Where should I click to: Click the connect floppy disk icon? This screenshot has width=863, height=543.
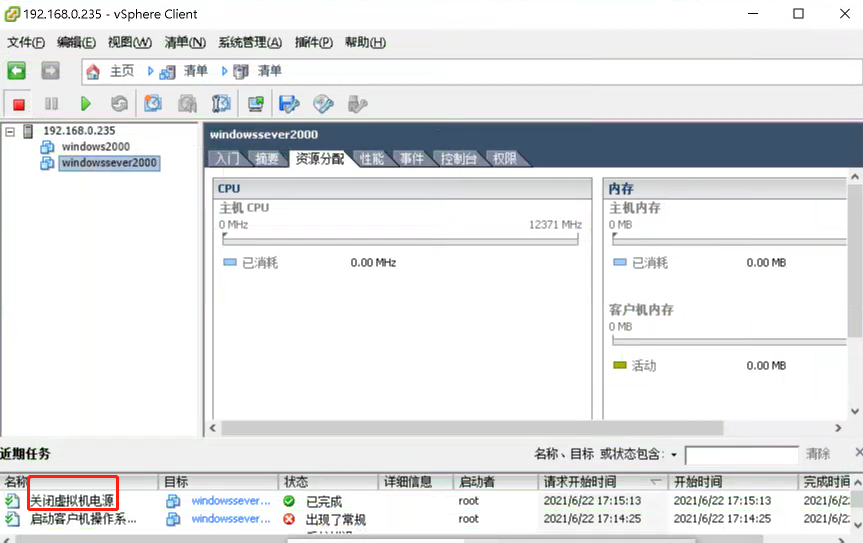point(289,103)
